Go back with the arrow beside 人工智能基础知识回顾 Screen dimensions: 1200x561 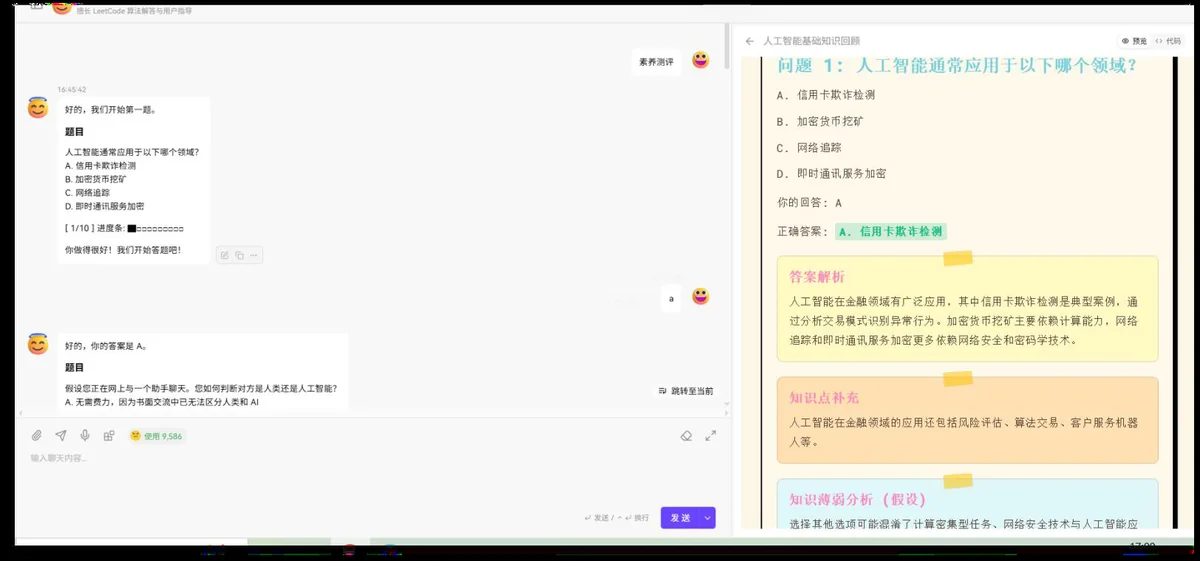(x=749, y=41)
